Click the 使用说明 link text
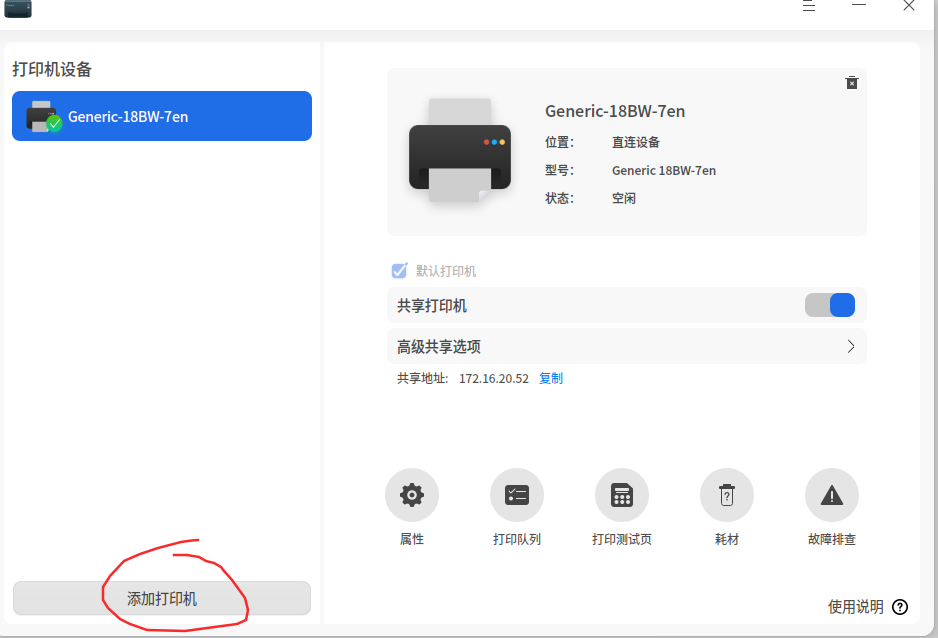The image size is (938, 638). 855,607
